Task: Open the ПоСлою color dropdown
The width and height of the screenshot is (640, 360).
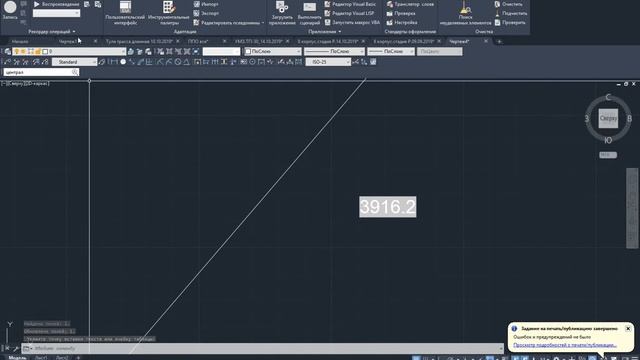Action: 272,51
